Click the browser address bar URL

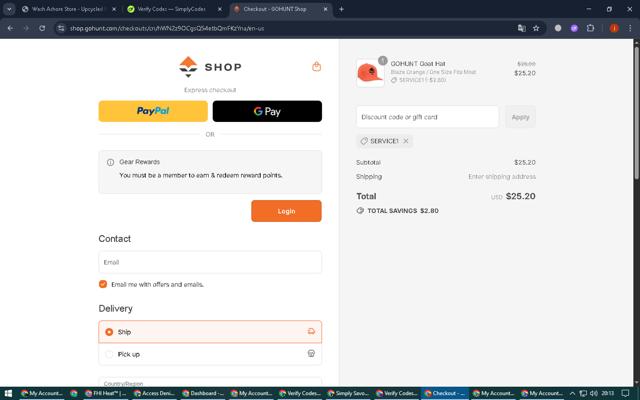pos(167,28)
